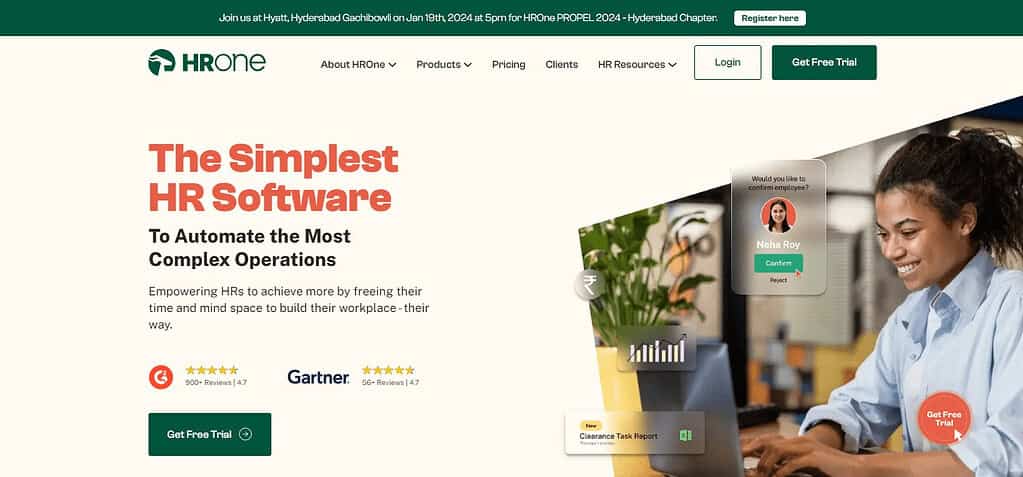Image resolution: width=1023 pixels, height=477 pixels.
Task: Click Reject on the Neha Roy card
Action: coord(778,280)
